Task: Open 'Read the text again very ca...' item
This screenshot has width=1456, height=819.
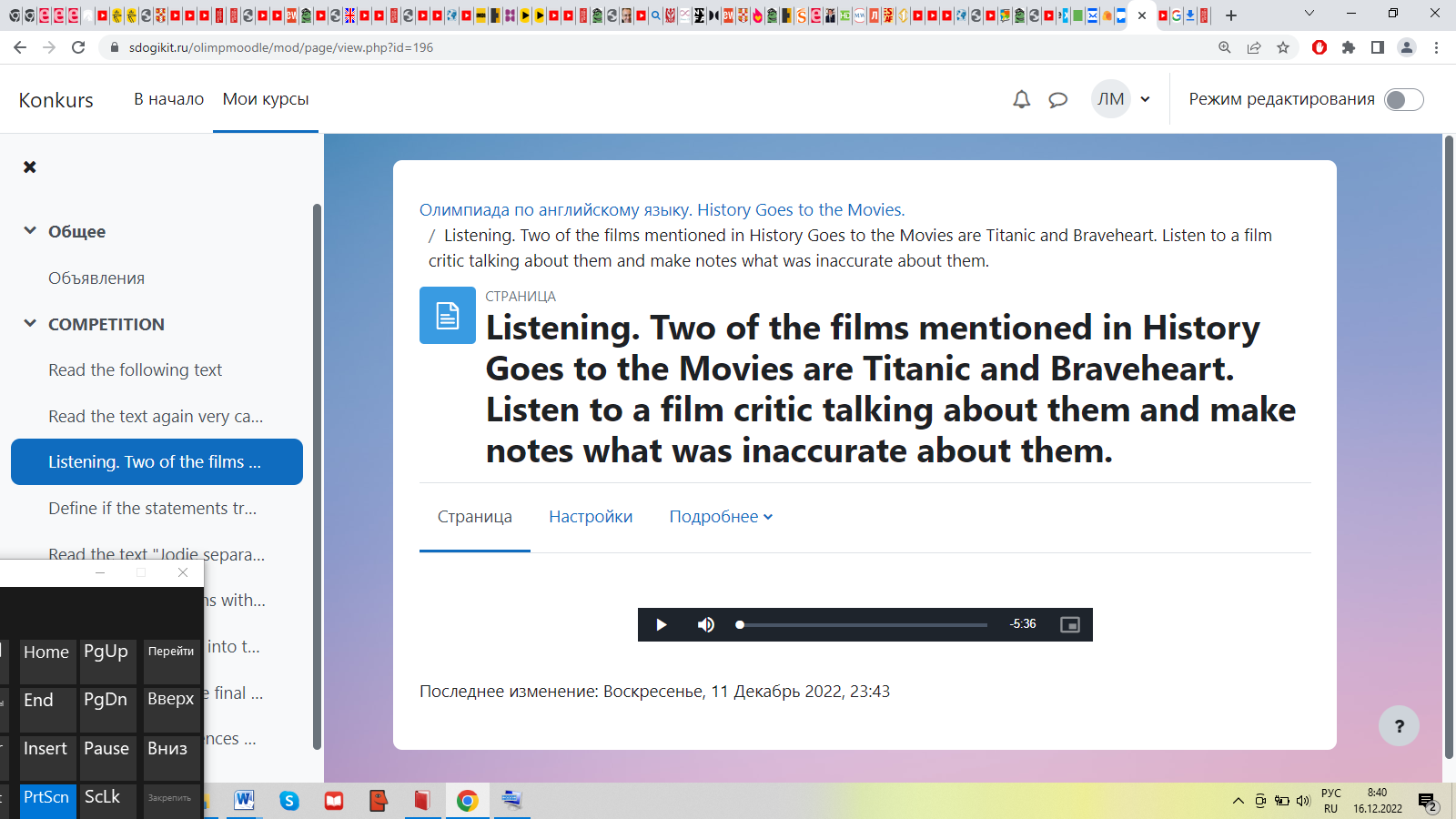Action: [156, 417]
